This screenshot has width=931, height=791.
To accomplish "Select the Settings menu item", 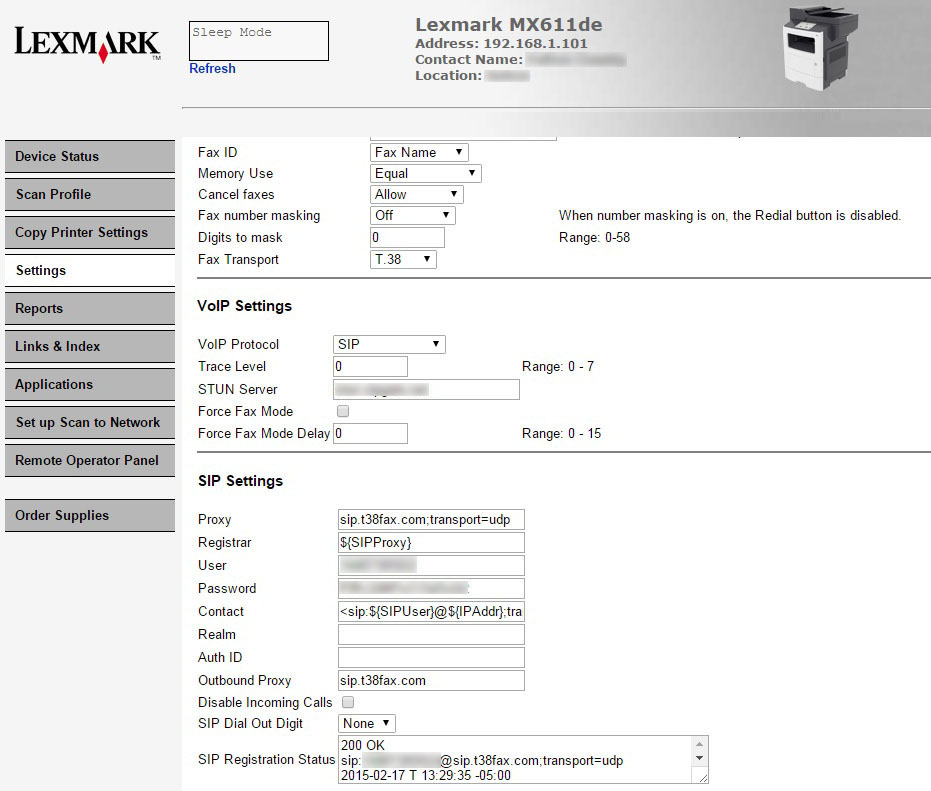I will (90, 270).
